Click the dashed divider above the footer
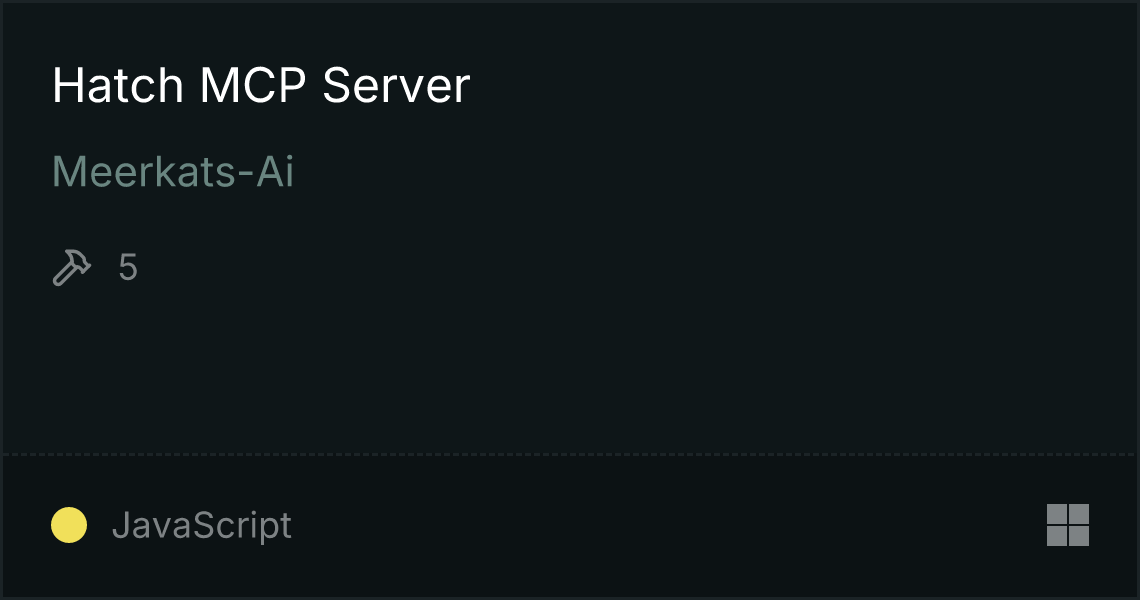1140x600 pixels. tap(570, 455)
